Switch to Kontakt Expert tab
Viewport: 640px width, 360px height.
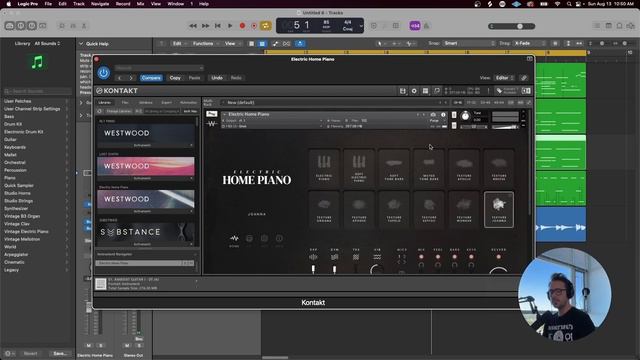click(x=167, y=102)
